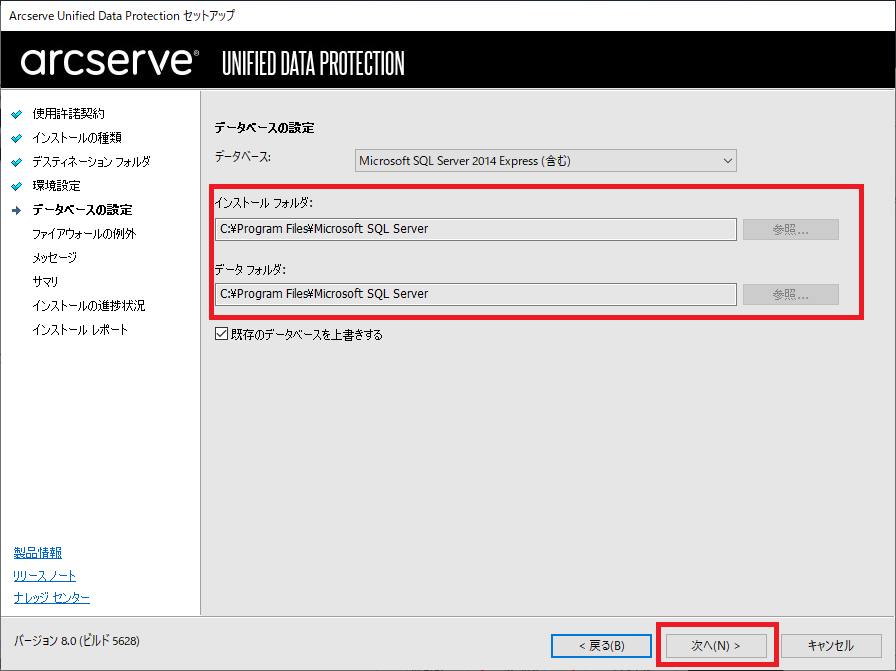Click the バージョン 8.0 build text
The image size is (896, 671).
pyautogui.click(x=77, y=641)
